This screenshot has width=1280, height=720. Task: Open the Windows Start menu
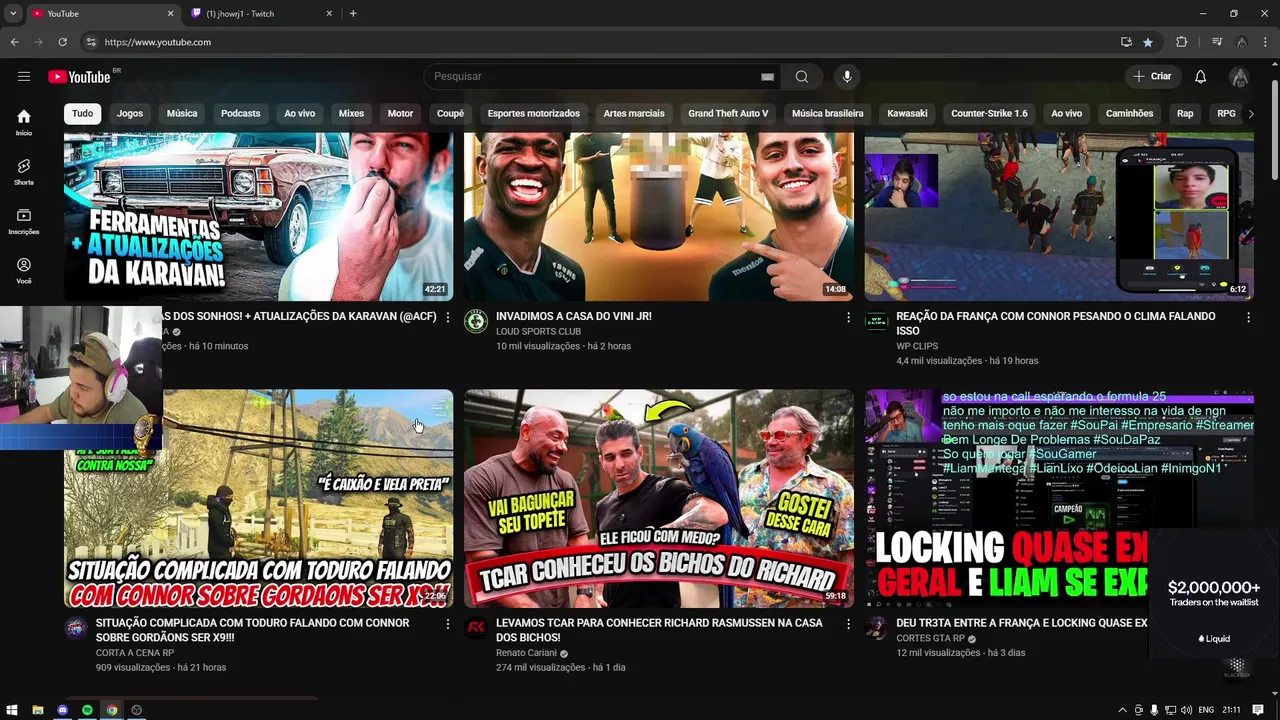coord(13,710)
